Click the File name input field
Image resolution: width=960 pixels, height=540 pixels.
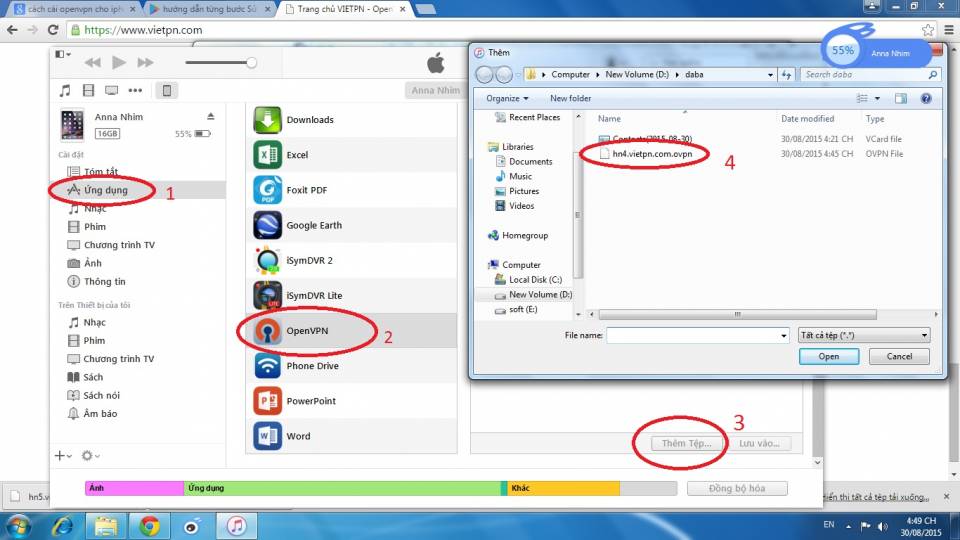coord(691,336)
